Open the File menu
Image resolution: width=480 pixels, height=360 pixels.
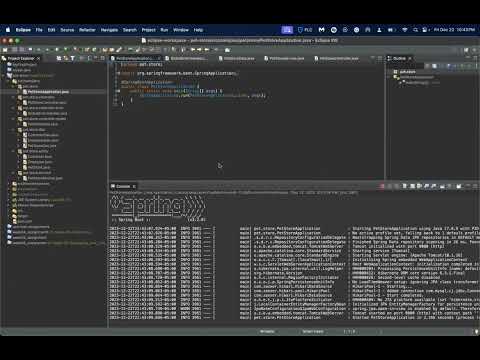[39, 30]
